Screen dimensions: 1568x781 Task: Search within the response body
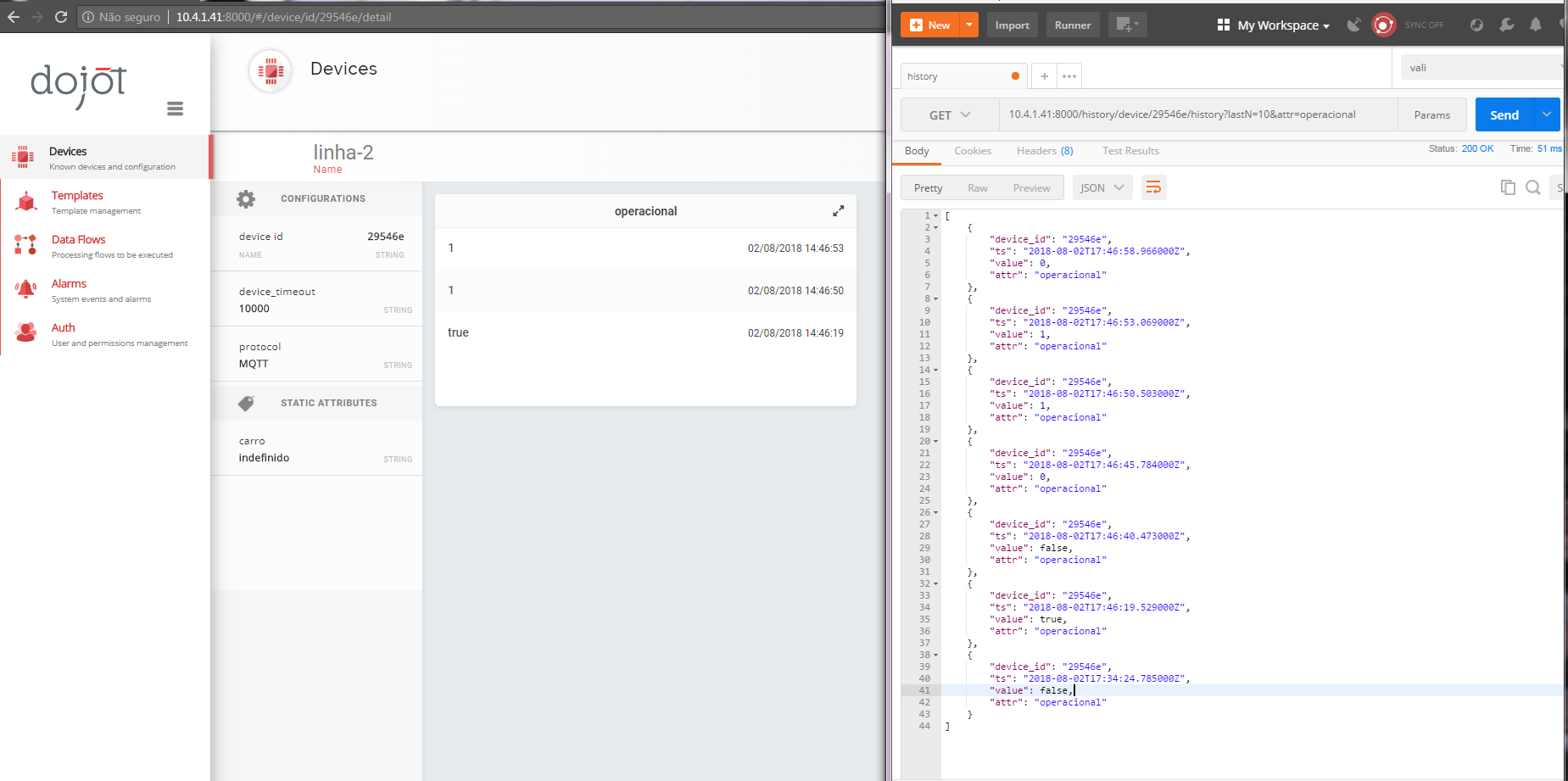click(1533, 187)
